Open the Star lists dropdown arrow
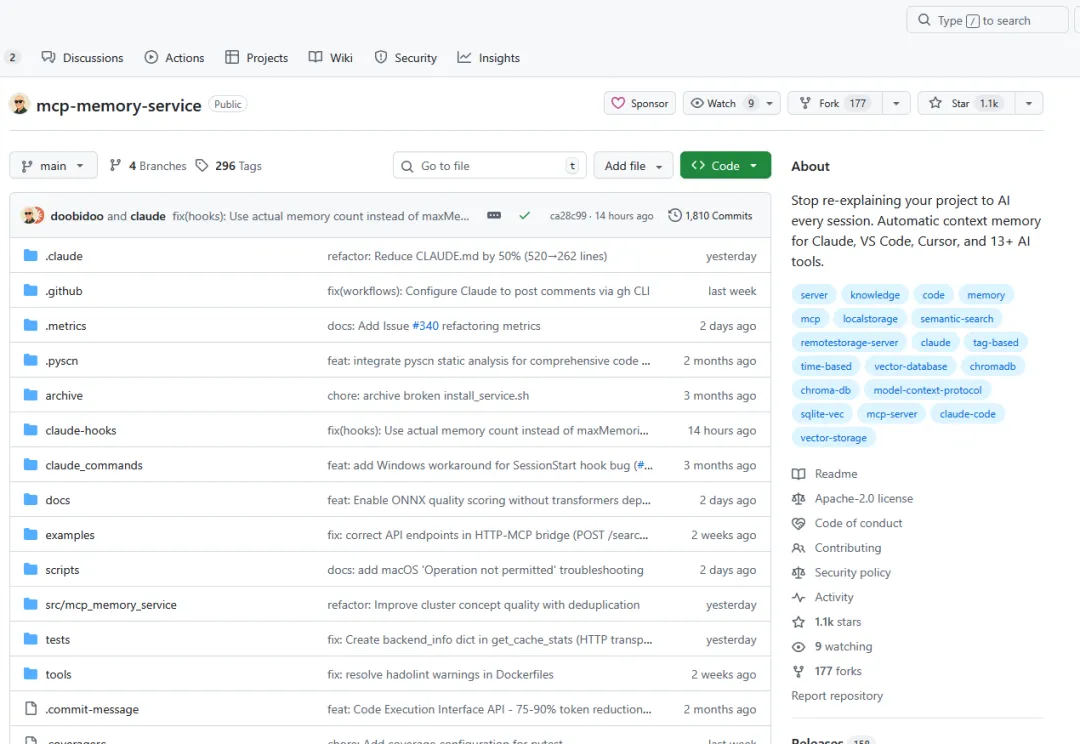The height and width of the screenshot is (744, 1080). [x=1028, y=103]
